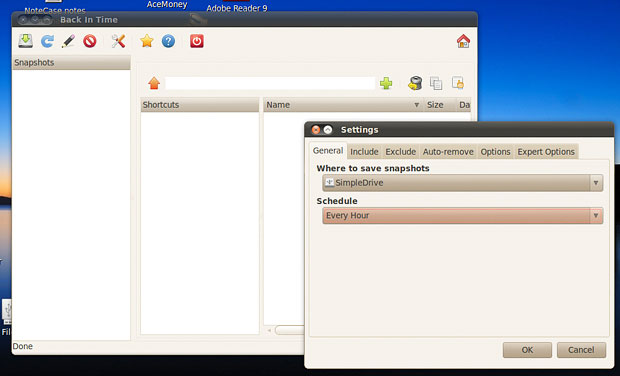This screenshot has width=620, height=376.
Task: Go up one folder with orange arrow
Action: (154, 83)
